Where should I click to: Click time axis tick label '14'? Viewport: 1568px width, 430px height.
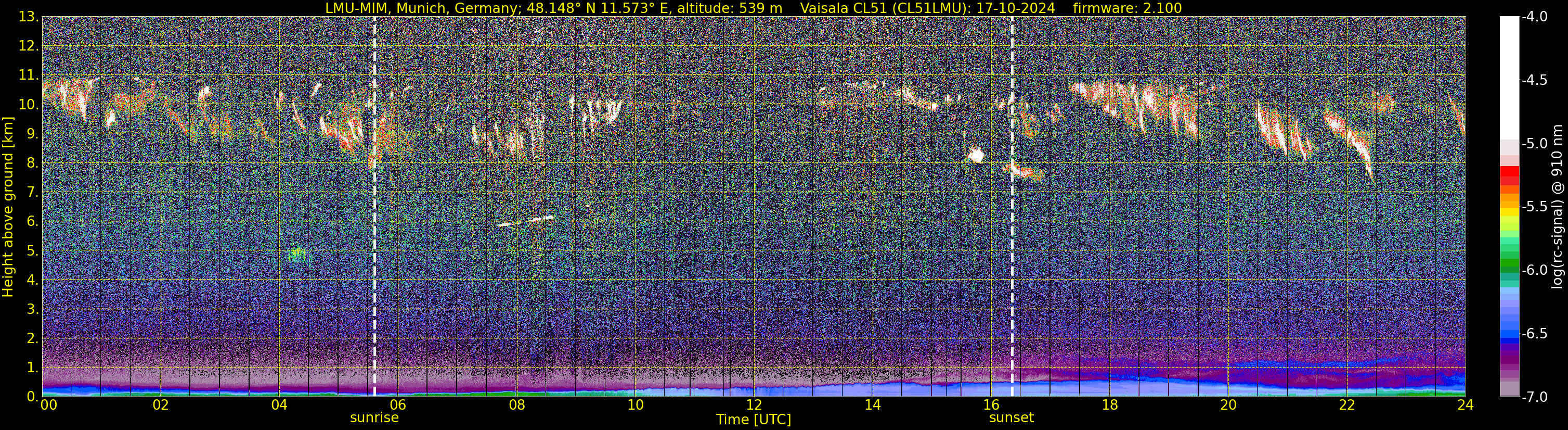coord(872,405)
